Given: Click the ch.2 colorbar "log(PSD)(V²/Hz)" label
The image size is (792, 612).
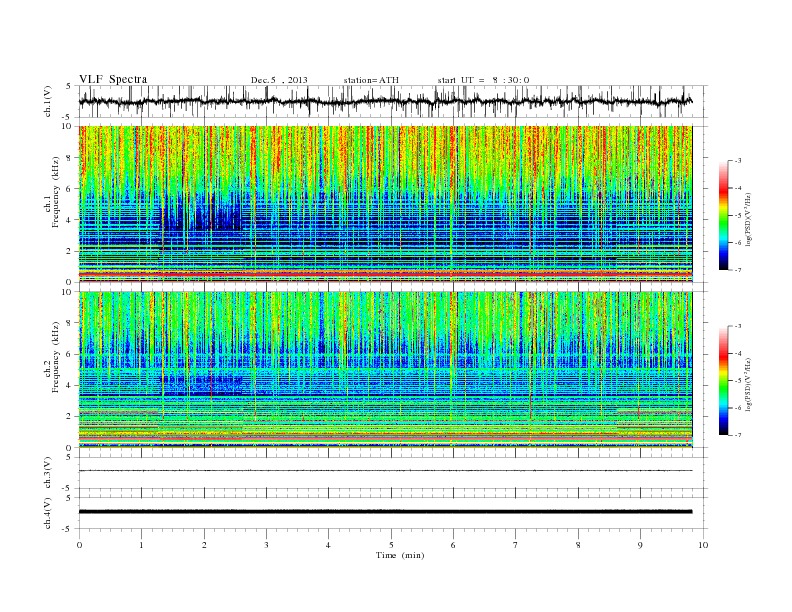Looking at the screenshot, I should coord(749,385).
